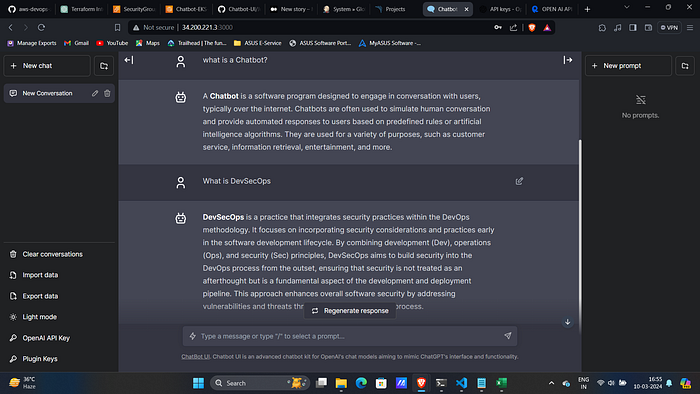
Task: Open Visual Studio Code from taskbar
Action: click(461, 383)
